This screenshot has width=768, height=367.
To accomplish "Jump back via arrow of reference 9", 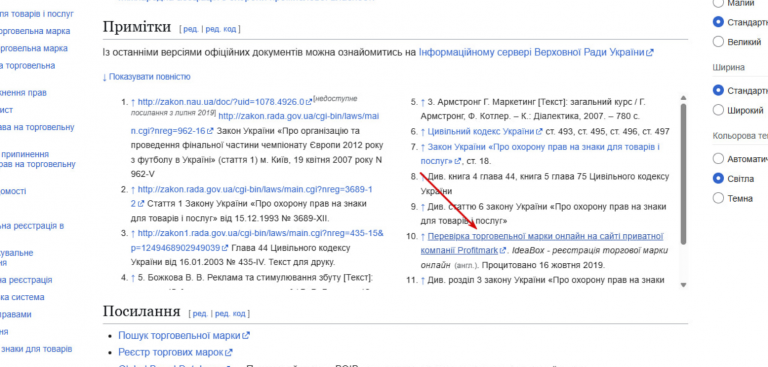I will pos(423,207).
